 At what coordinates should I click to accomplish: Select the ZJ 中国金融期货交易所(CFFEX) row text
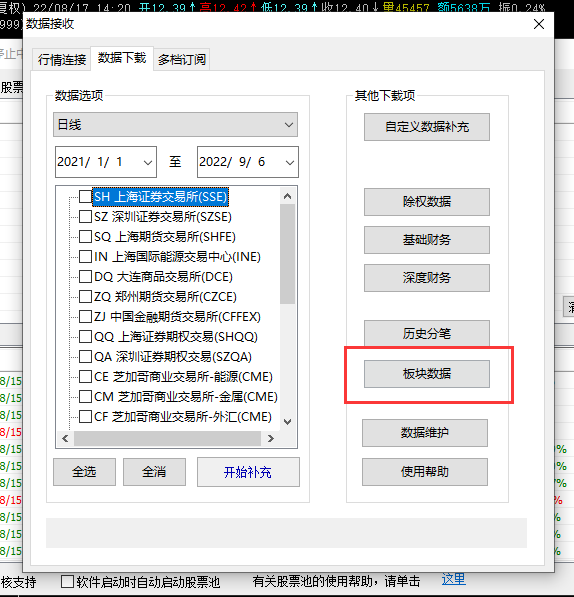pos(177,317)
